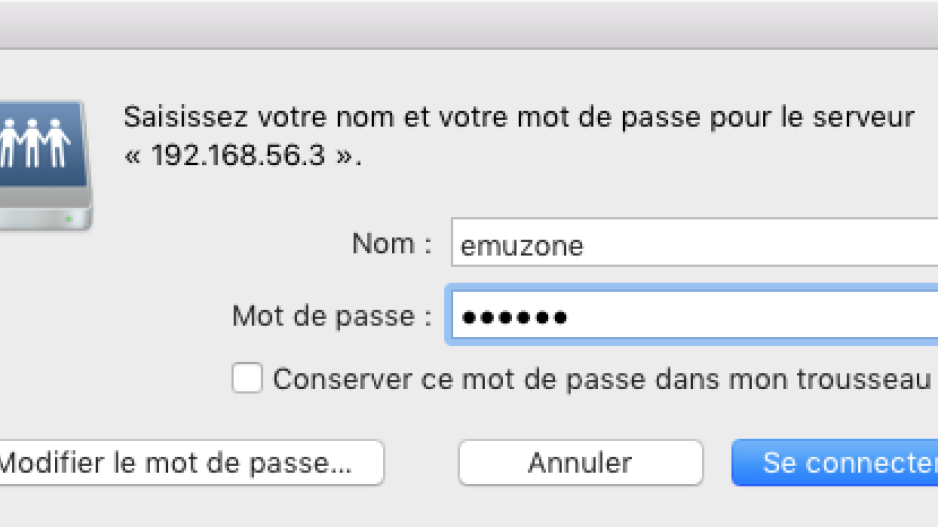
Task: Click the three people figures on server icon
Action: coord(34,142)
